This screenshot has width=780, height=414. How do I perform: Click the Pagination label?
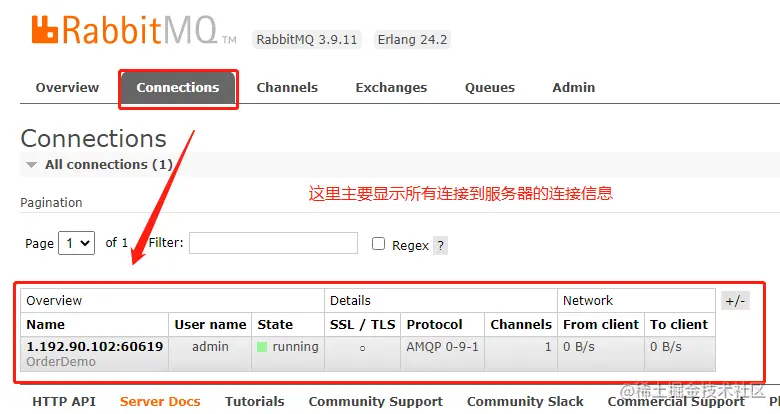click(x=51, y=203)
